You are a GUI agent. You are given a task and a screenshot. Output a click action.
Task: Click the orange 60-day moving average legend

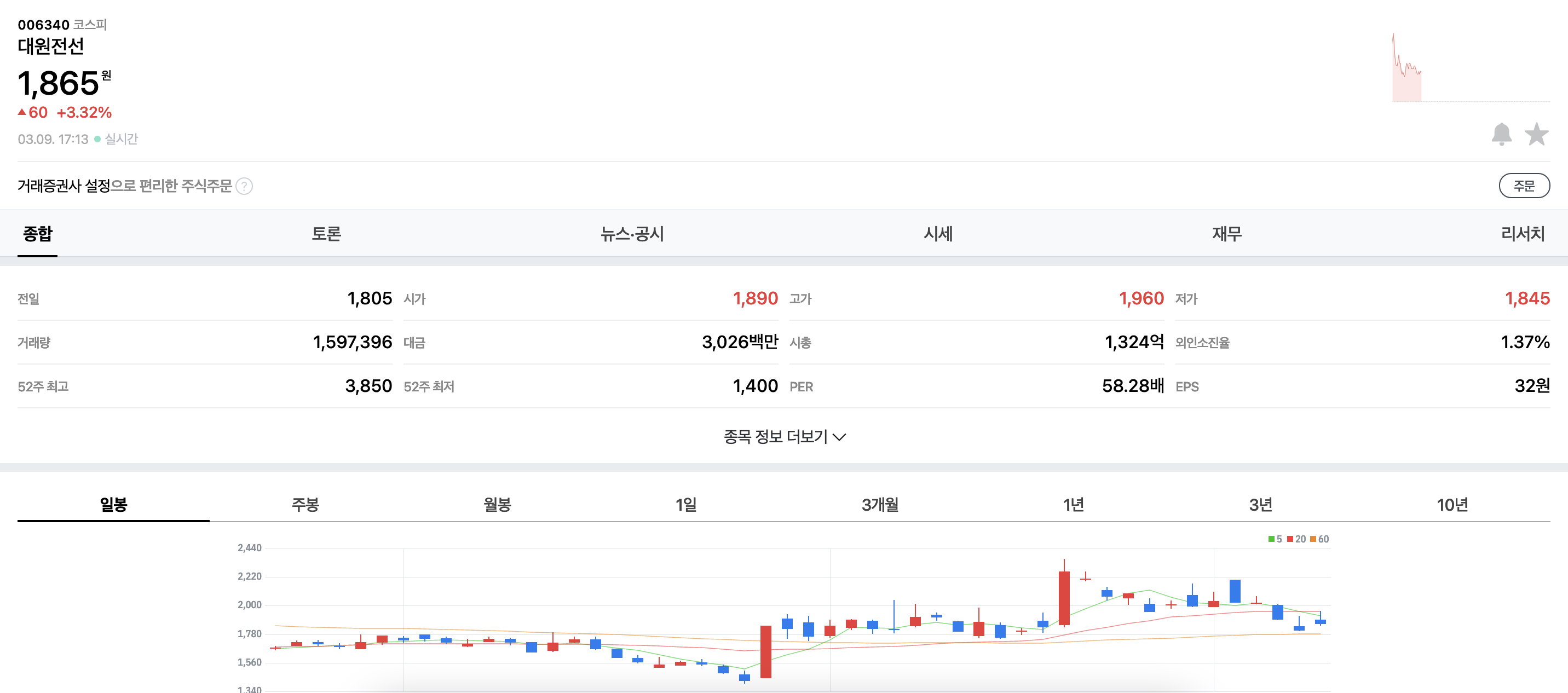pyautogui.click(x=1319, y=540)
